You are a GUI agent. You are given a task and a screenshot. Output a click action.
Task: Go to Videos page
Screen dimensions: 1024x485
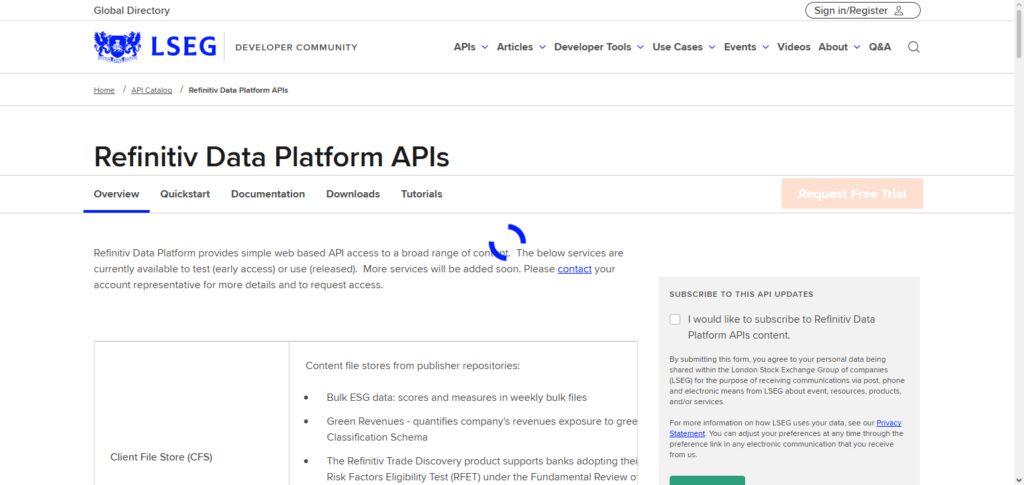tap(793, 47)
